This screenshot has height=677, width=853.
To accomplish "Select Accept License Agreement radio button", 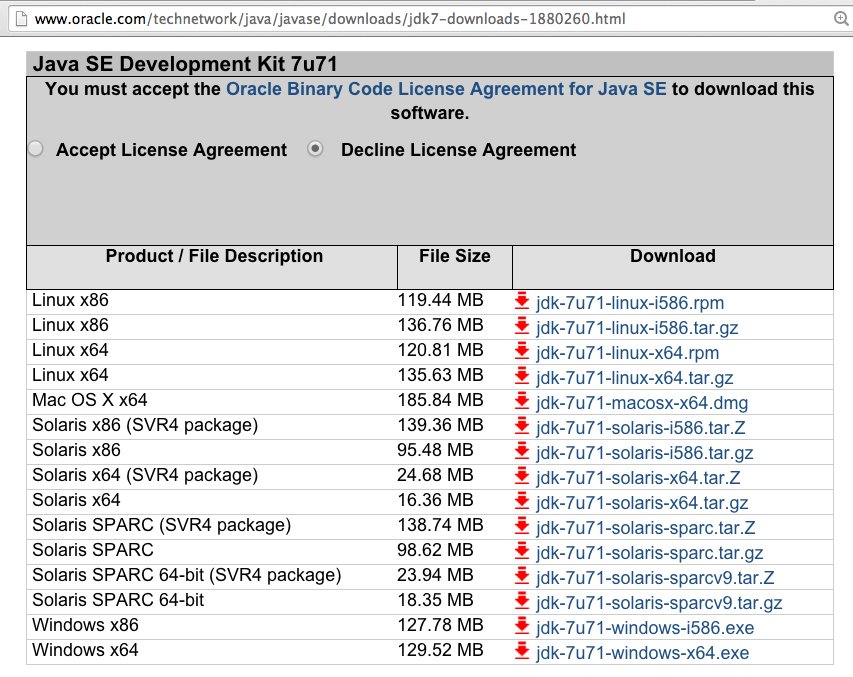I will click(36, 149).
